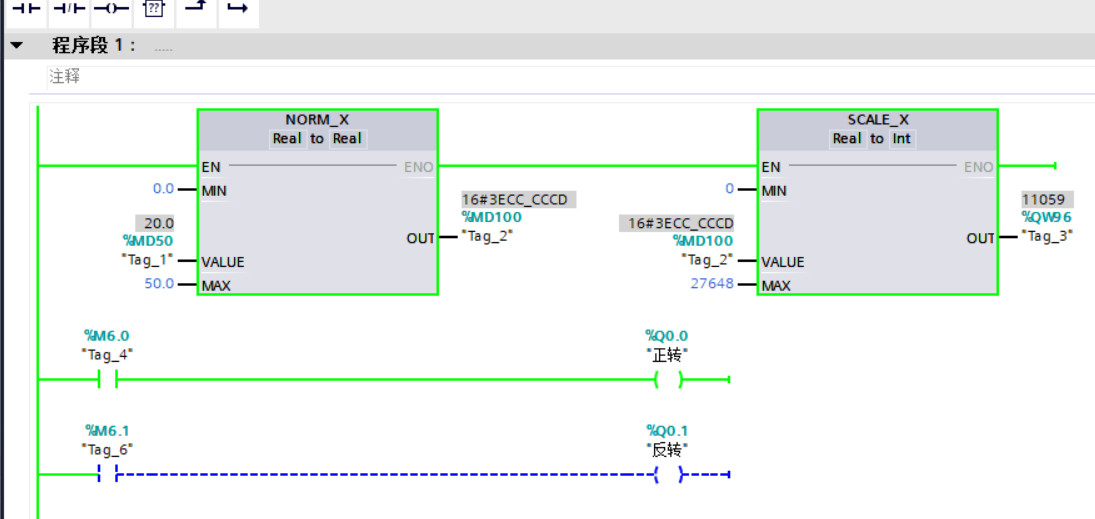Click the NORM_X MIN value 0.0
1095x519 pixels.
pos(162,189)
